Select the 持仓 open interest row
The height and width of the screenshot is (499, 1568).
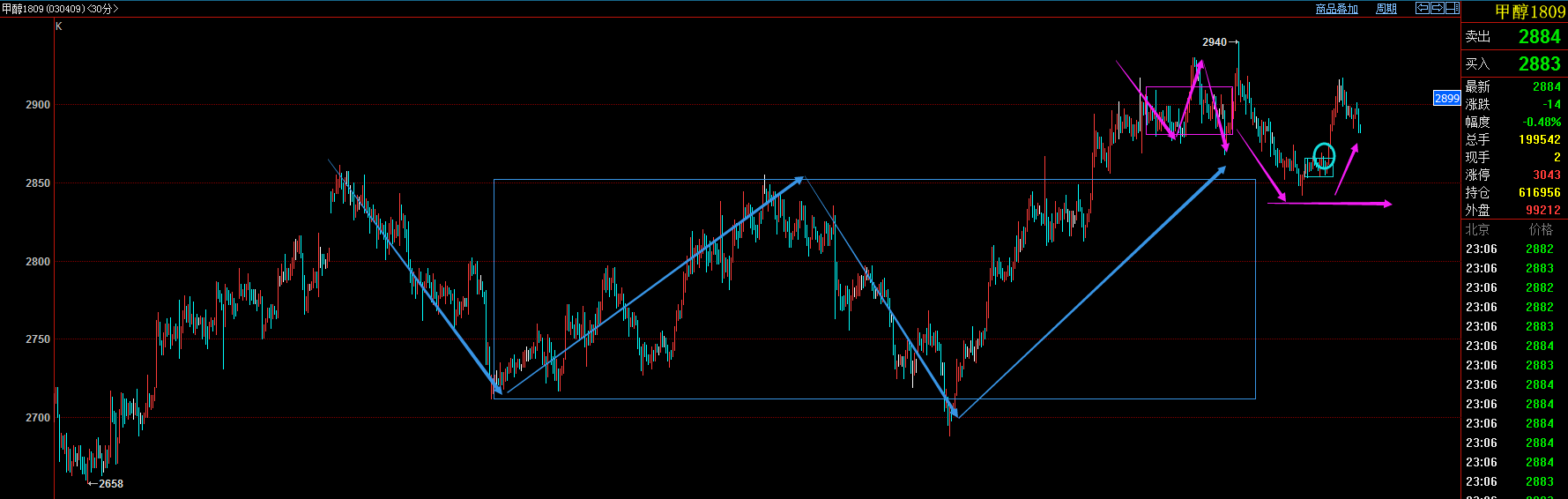pyautogui.click(x=1512, y=192)
